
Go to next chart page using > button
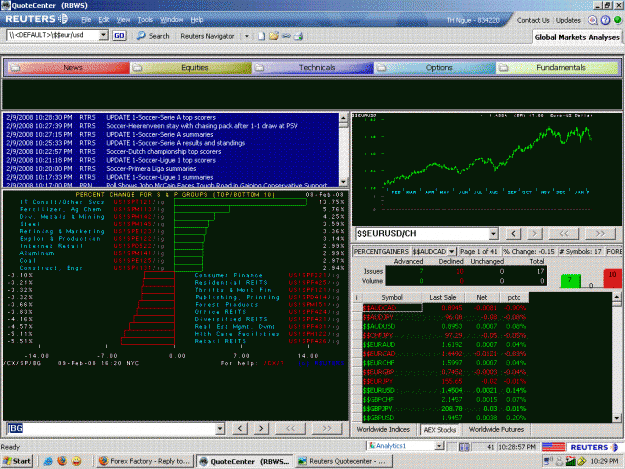point(535,234)
